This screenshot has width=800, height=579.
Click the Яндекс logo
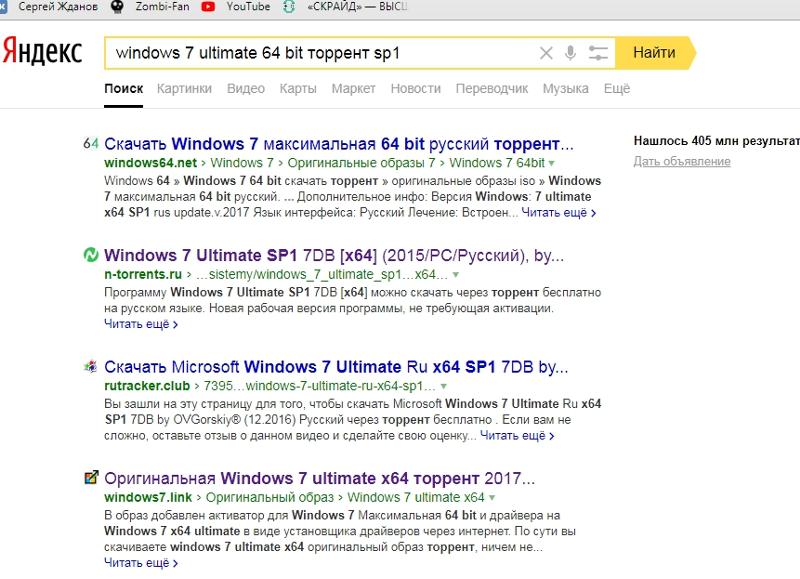click(x=42, y=52)
